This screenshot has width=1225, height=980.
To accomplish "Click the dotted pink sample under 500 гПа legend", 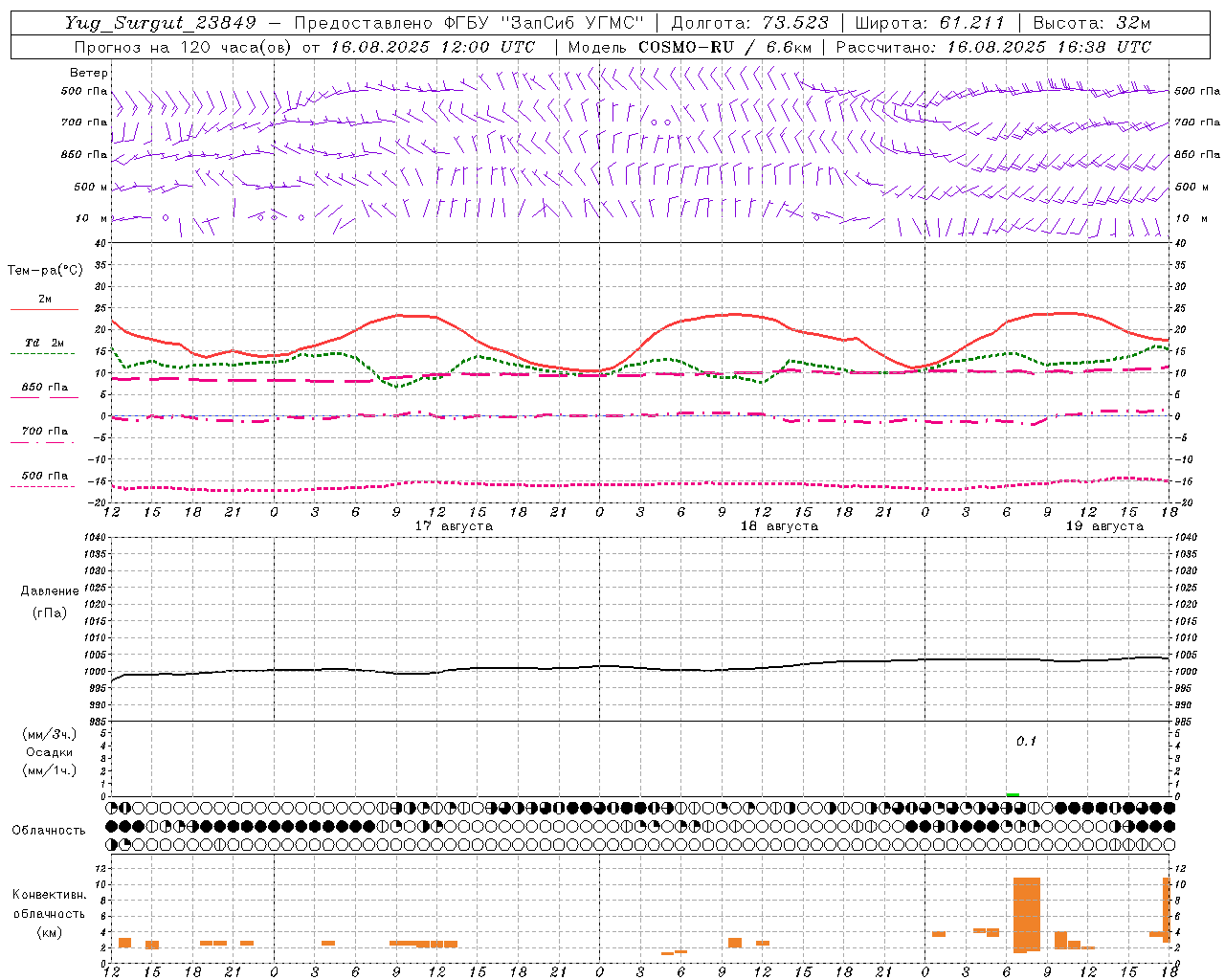I will (43, 486).
